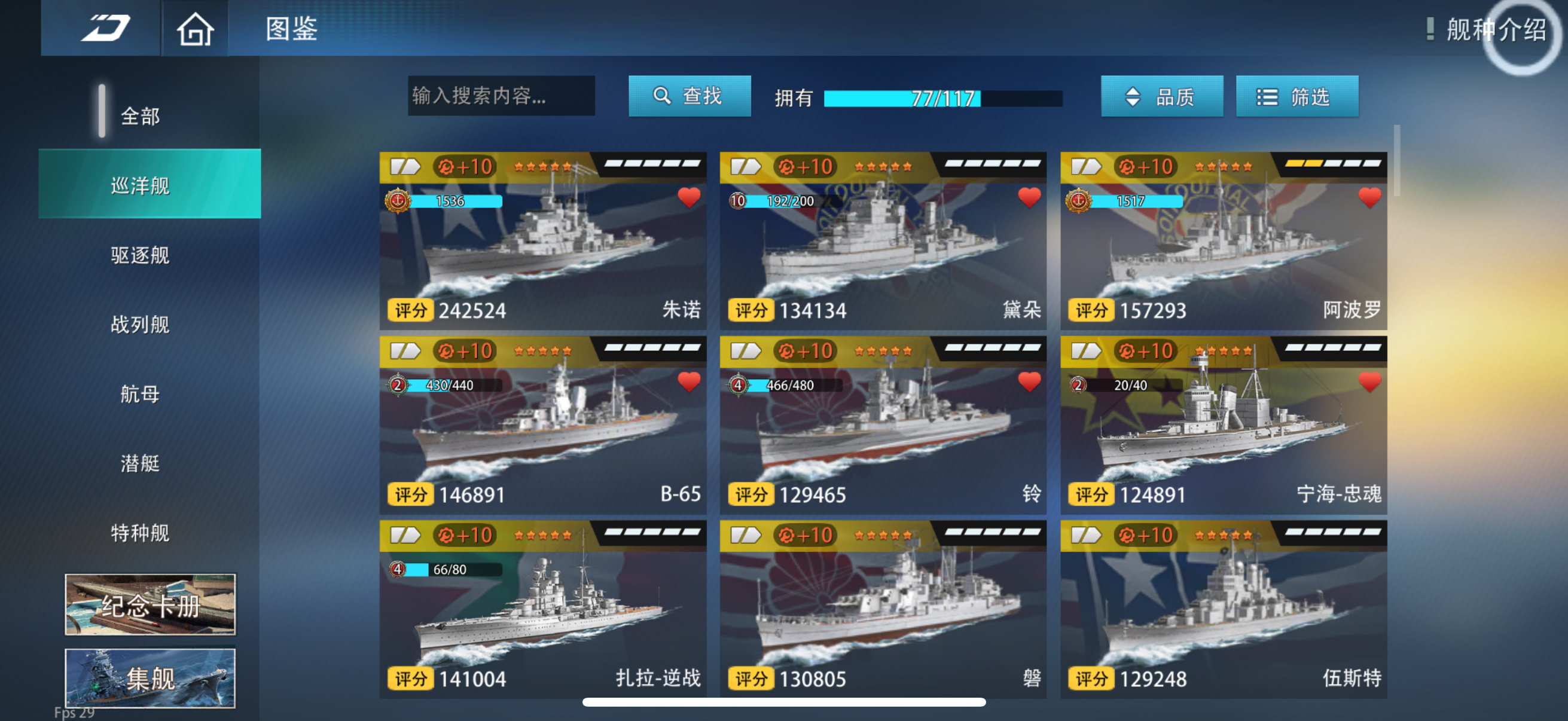
Task: Open the 纪念卡册 album thumbnail
Action: tap(150, 604)
